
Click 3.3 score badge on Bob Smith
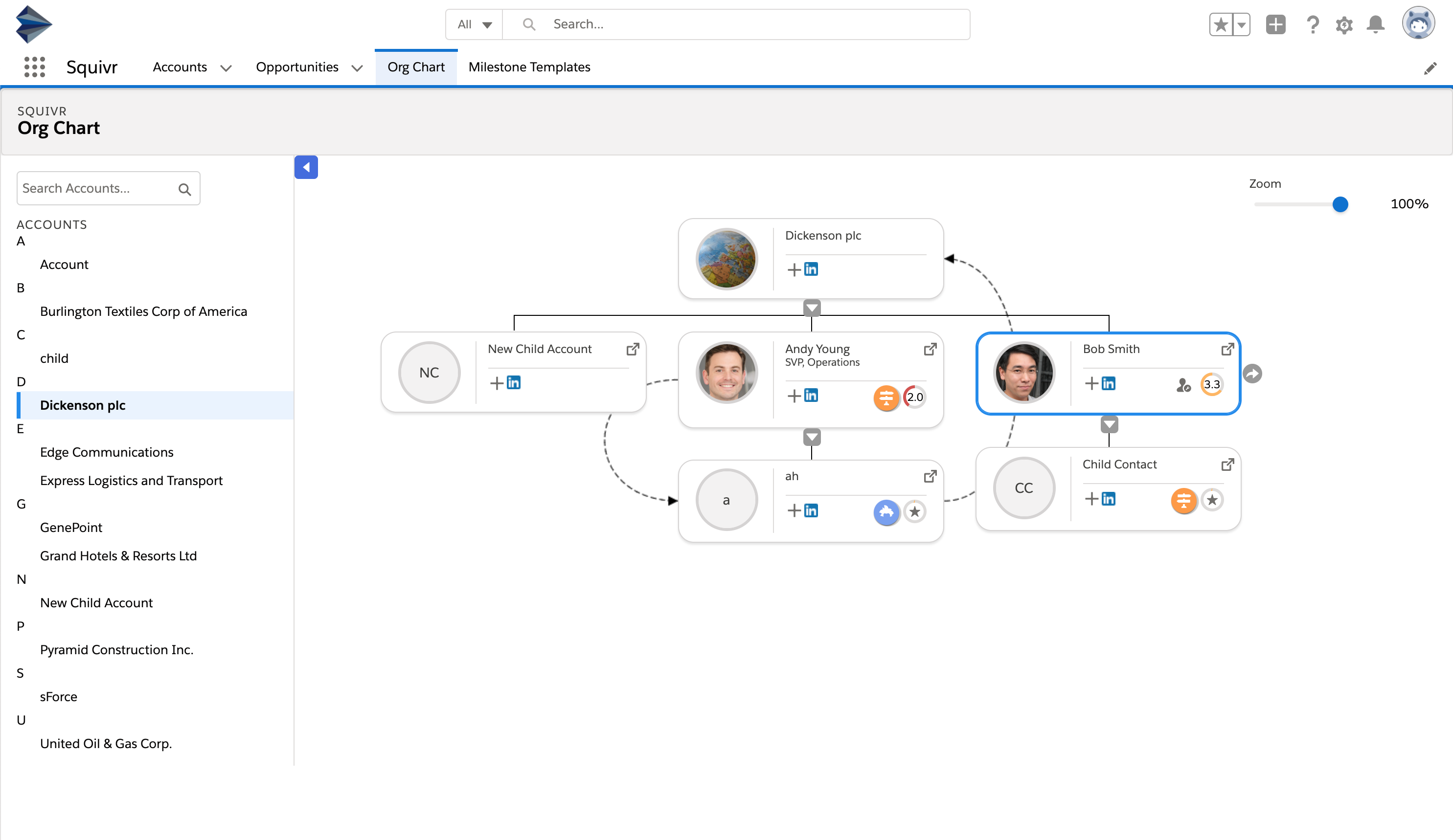(x=1212, y=384)
